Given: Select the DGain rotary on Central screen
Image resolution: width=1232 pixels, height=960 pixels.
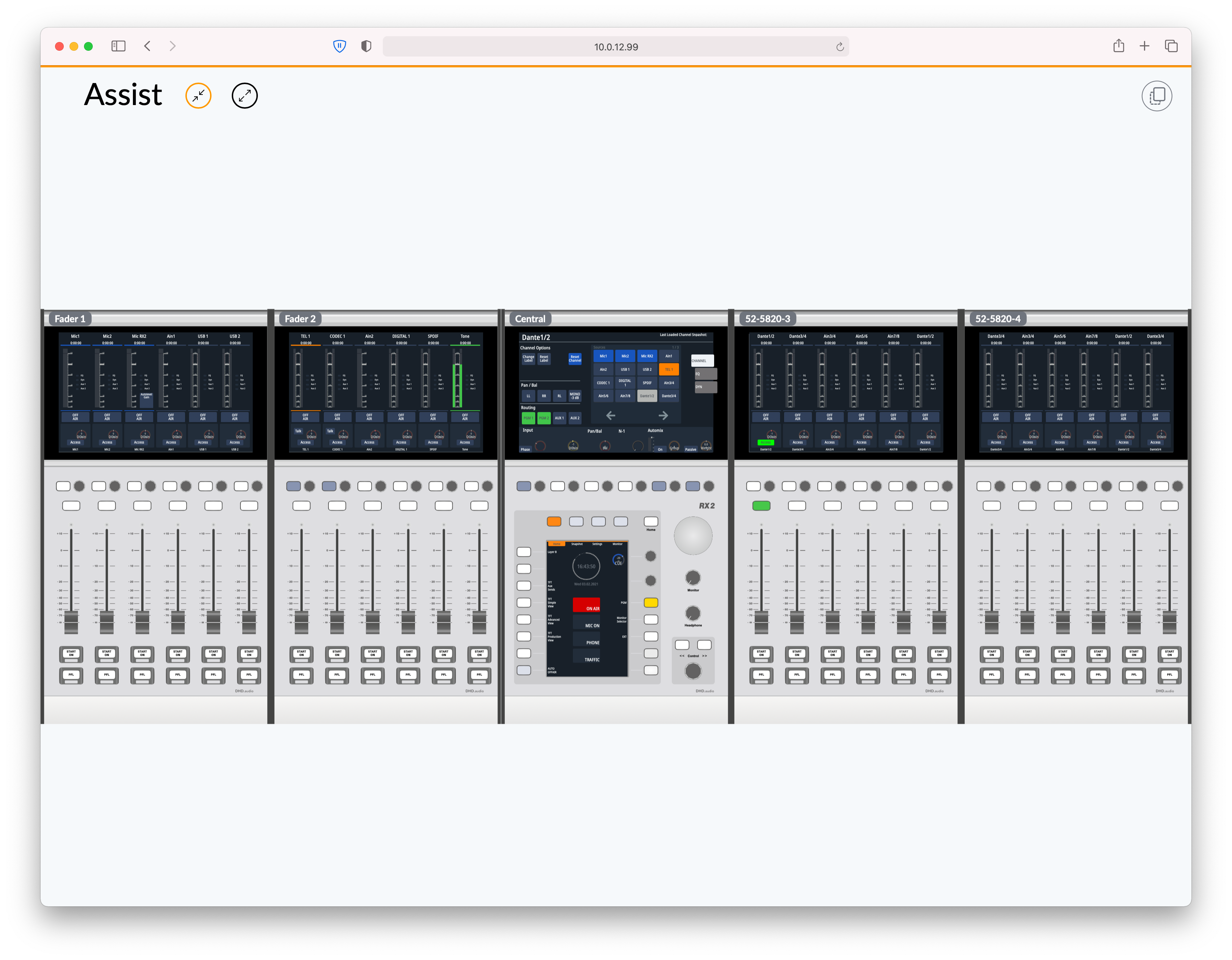Looking at the screenshot, I should (573, 446).
